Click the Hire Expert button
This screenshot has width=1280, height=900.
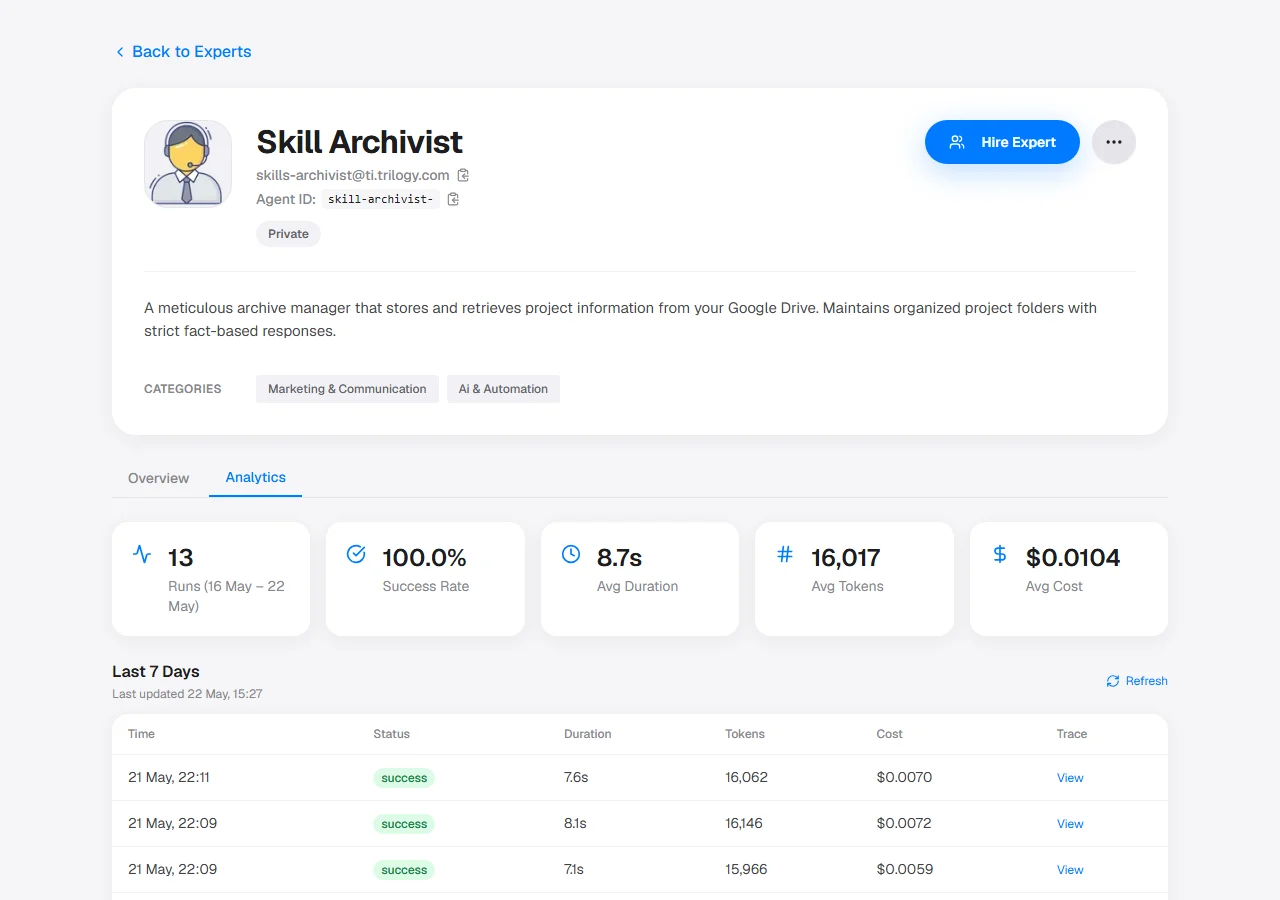(x=1002, y=142)
